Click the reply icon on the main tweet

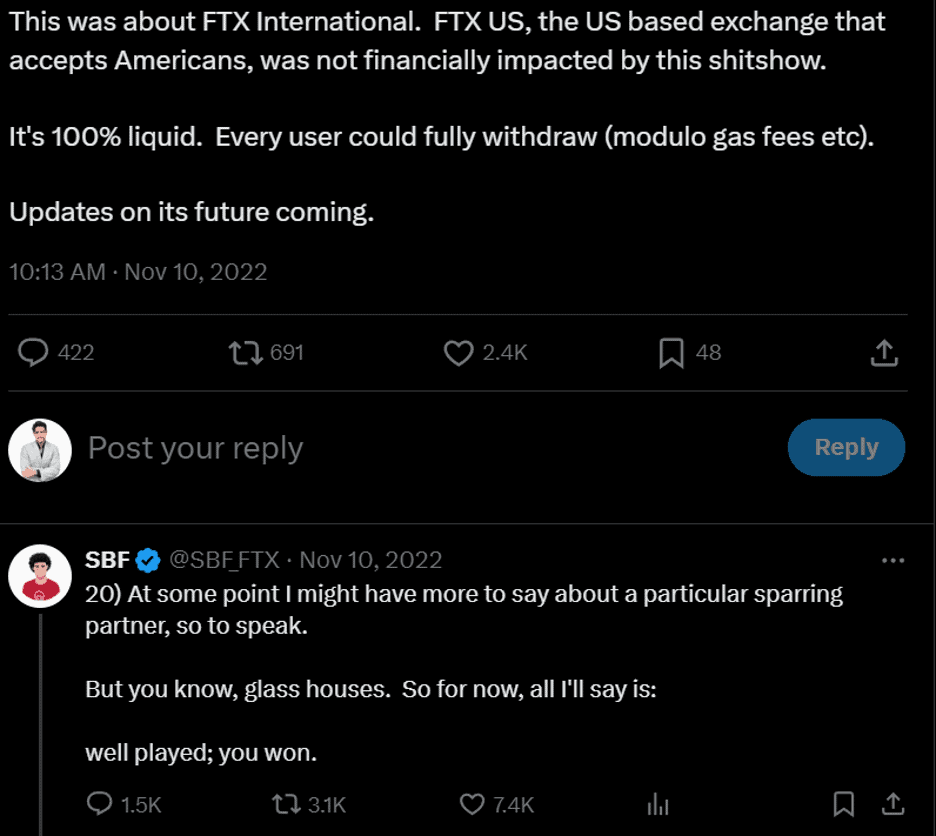[x=35, y=352]
